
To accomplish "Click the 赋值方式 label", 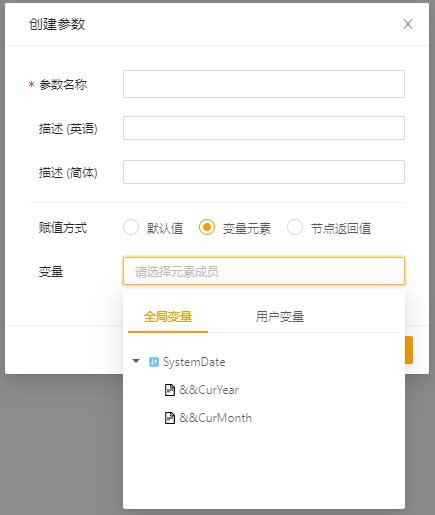I will coord(63,228).
